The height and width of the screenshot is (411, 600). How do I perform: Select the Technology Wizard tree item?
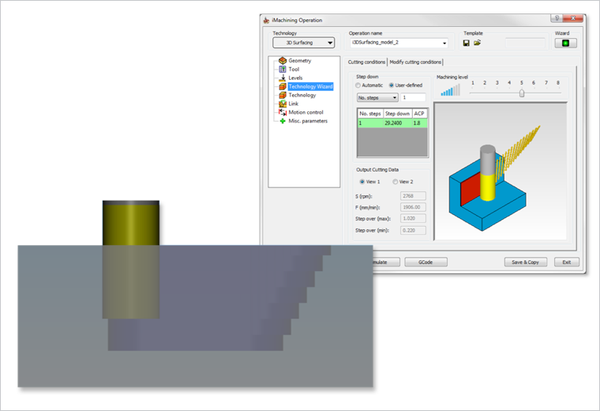312,87
